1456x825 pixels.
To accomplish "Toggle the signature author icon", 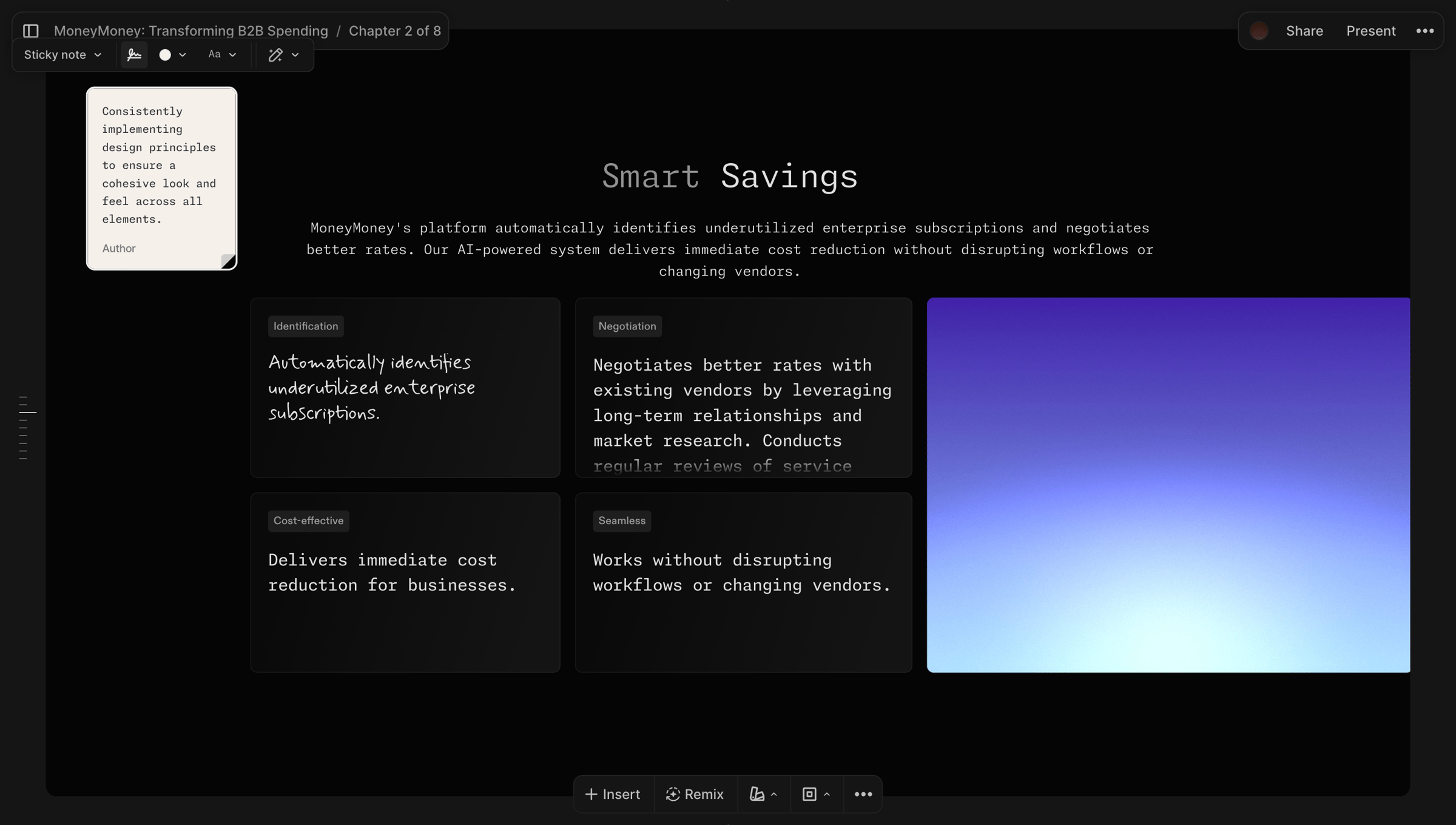I will tap(134, 55).
